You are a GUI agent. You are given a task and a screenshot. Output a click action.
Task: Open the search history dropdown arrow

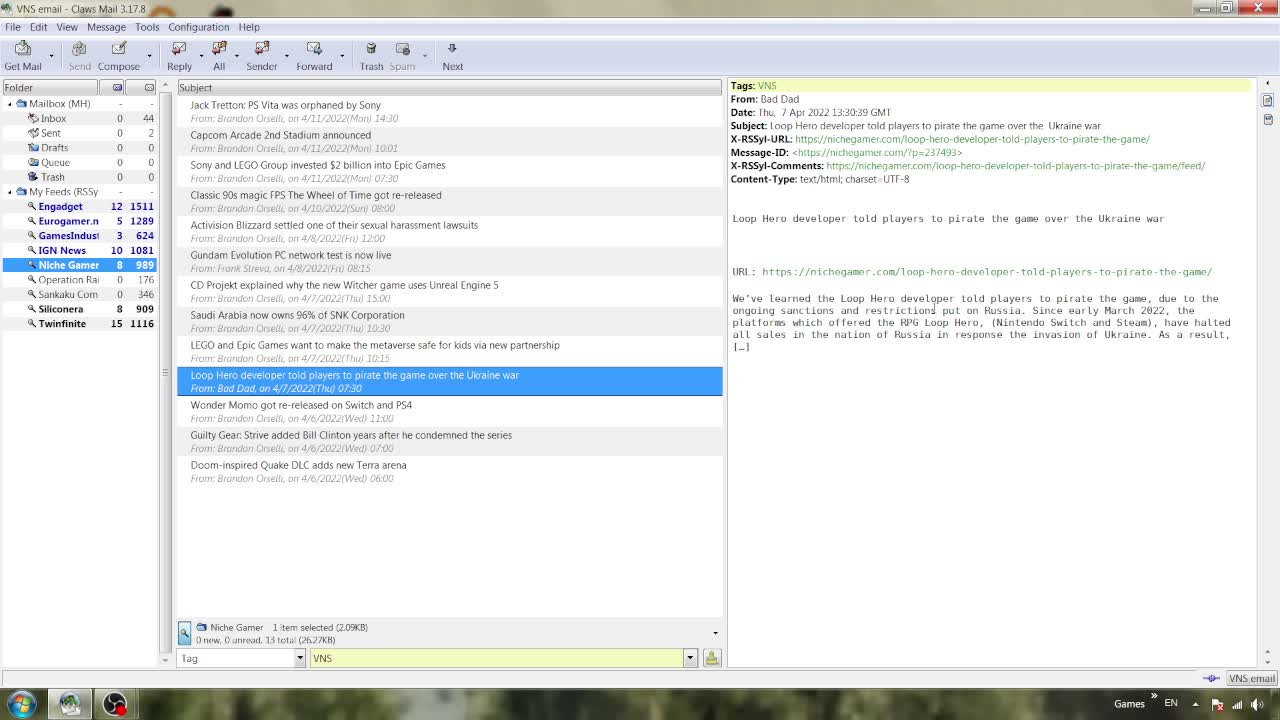(x=690, y=658)
